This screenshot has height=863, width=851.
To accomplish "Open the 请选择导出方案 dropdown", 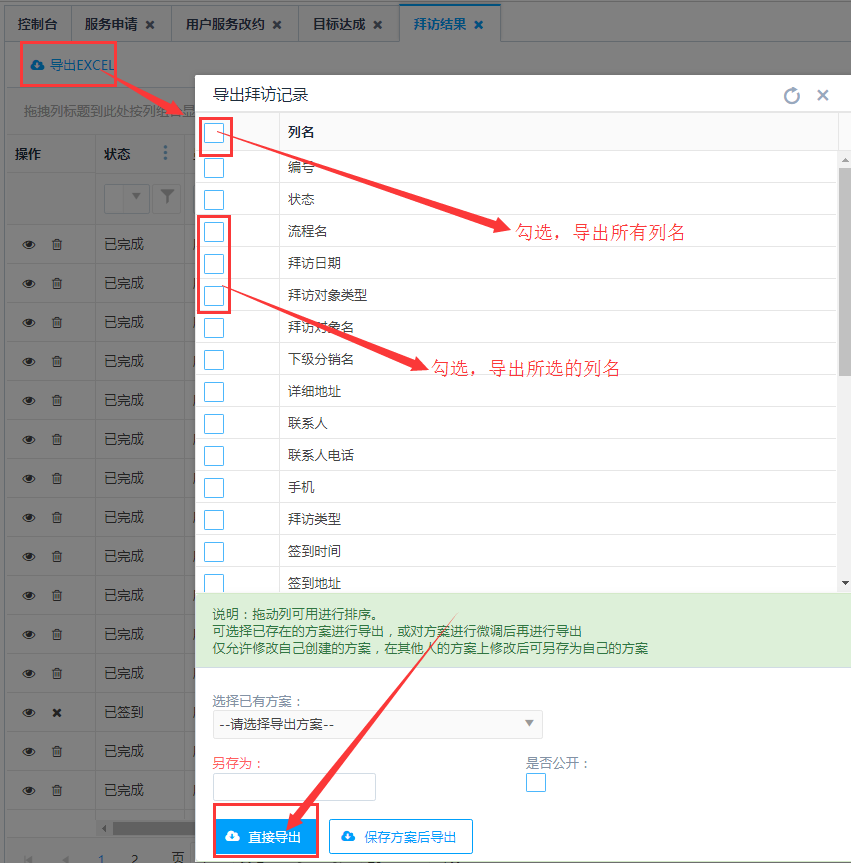I will (x=377, y=724).
